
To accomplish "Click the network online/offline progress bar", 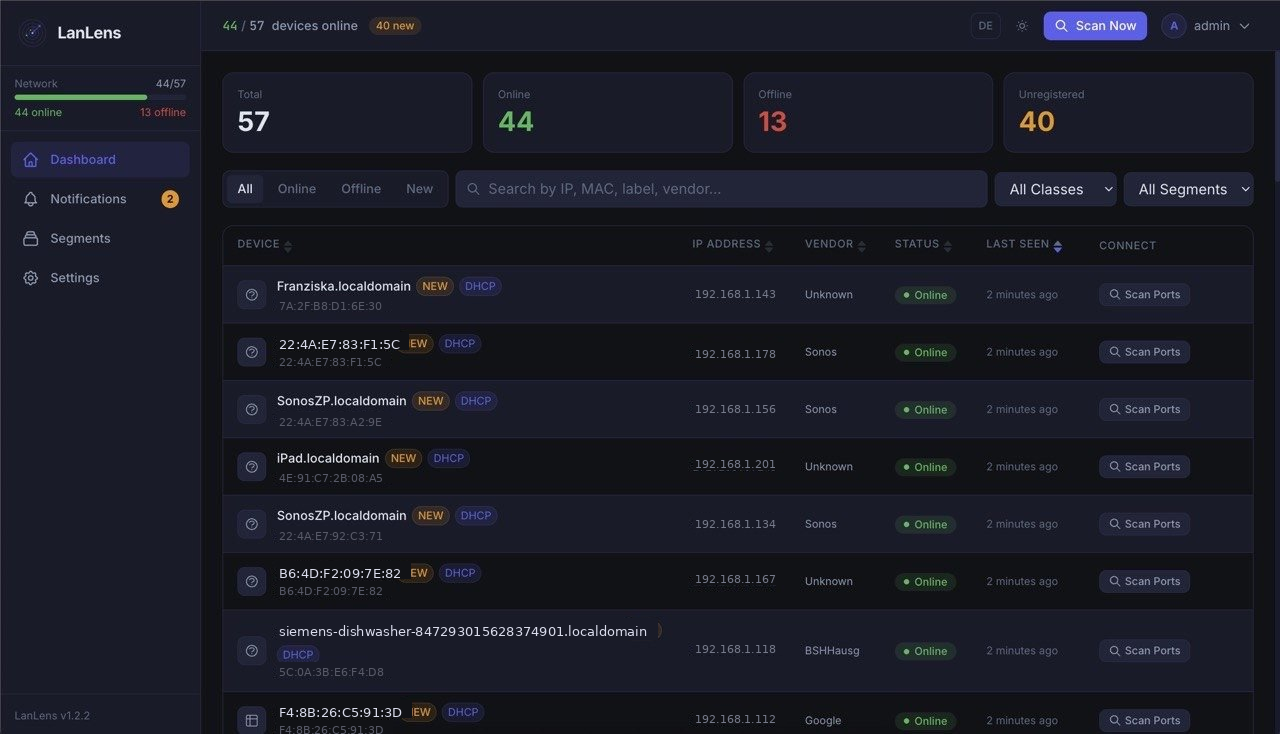I will [100, 97].
